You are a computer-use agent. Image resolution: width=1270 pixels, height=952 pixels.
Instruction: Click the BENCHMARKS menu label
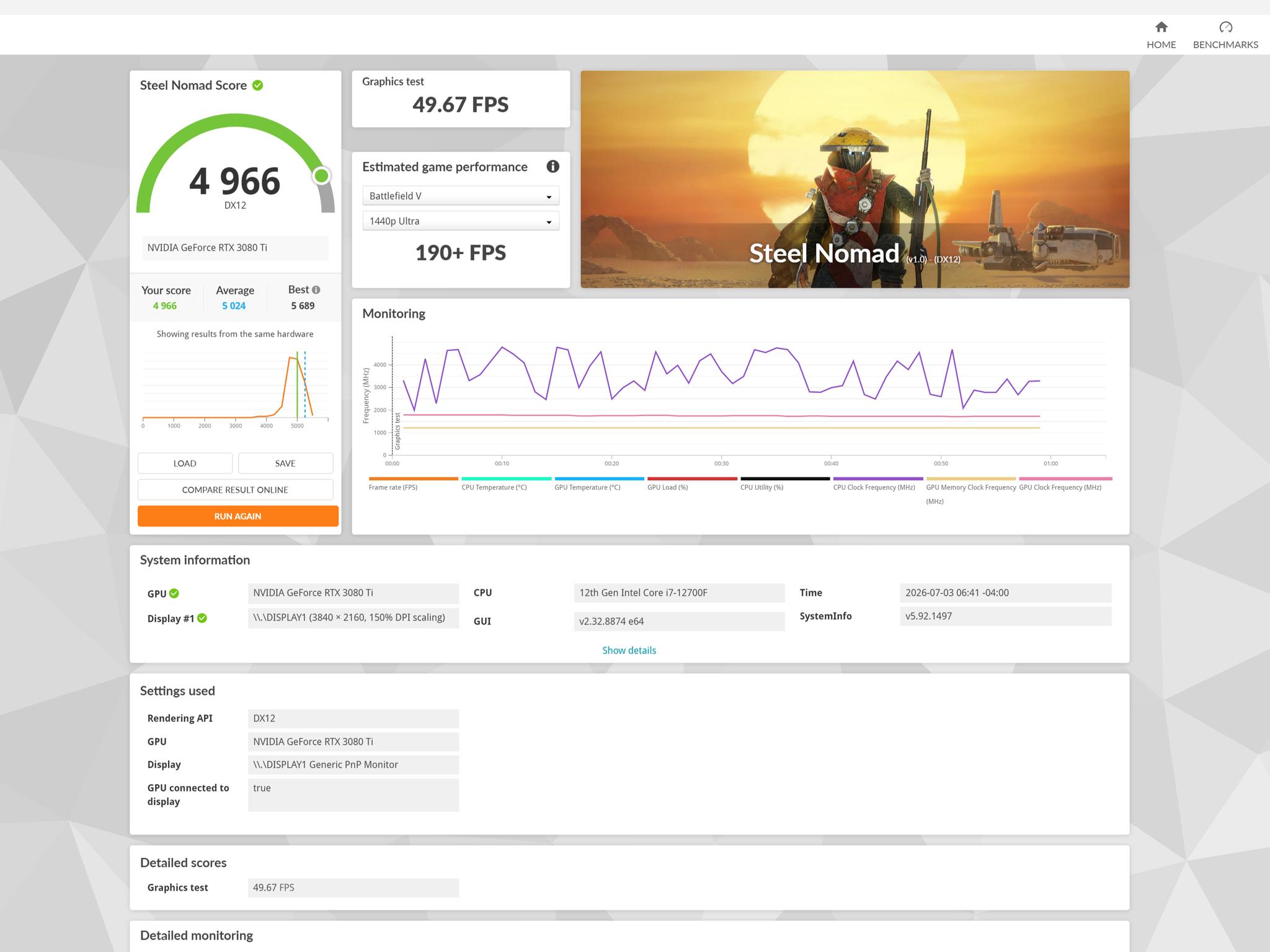(x=1225, y=45)
